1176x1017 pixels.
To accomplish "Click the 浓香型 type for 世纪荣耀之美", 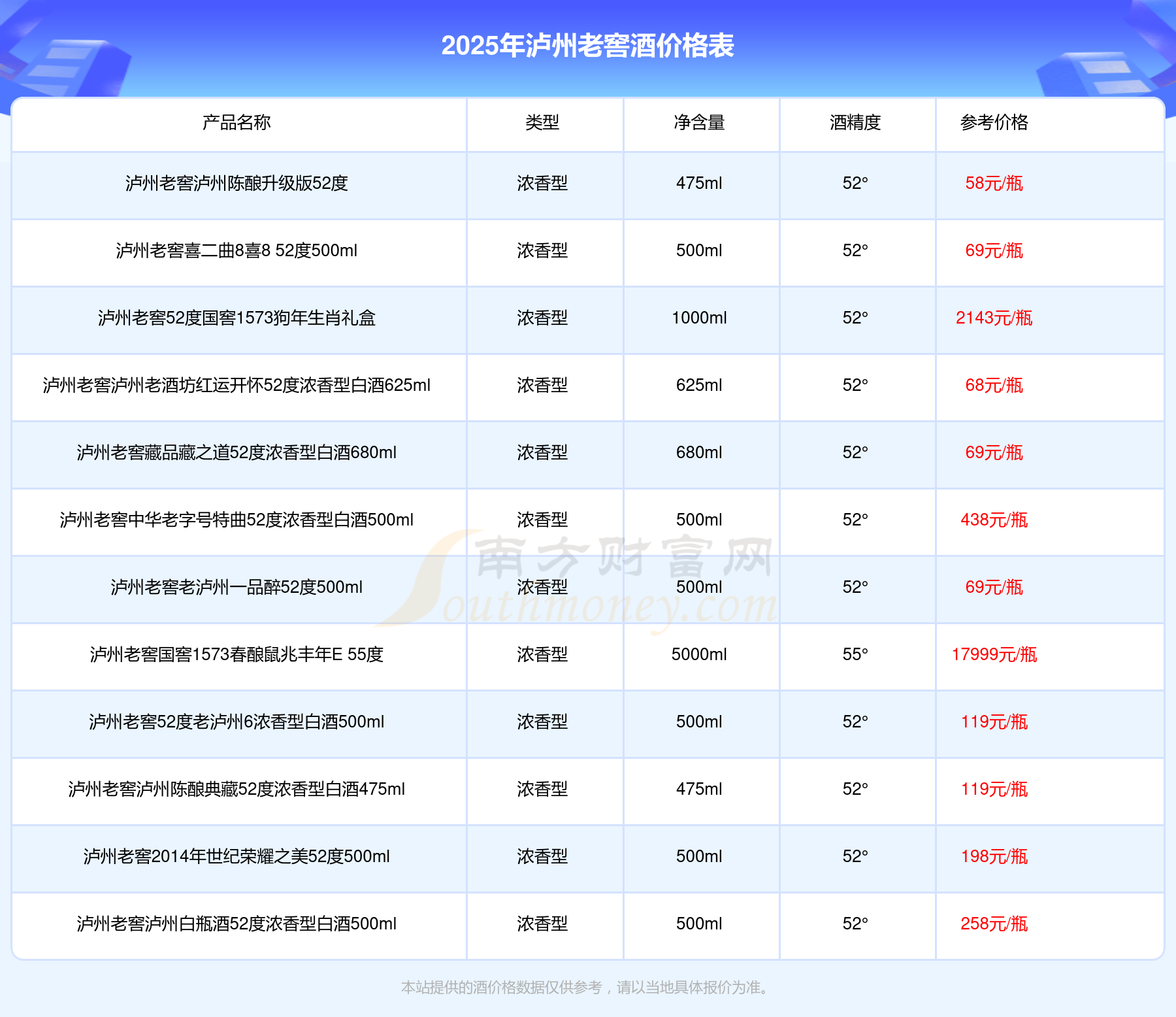I will [x=542, y=857].
